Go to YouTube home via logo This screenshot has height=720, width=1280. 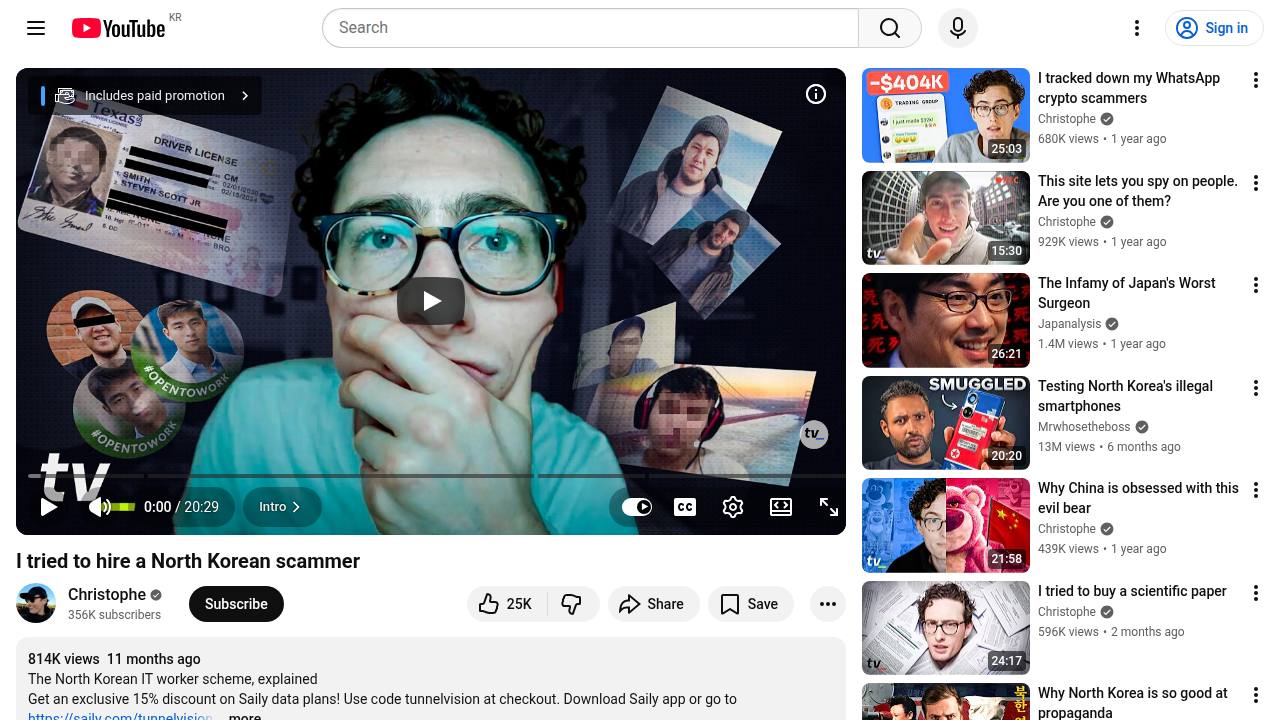118,28
